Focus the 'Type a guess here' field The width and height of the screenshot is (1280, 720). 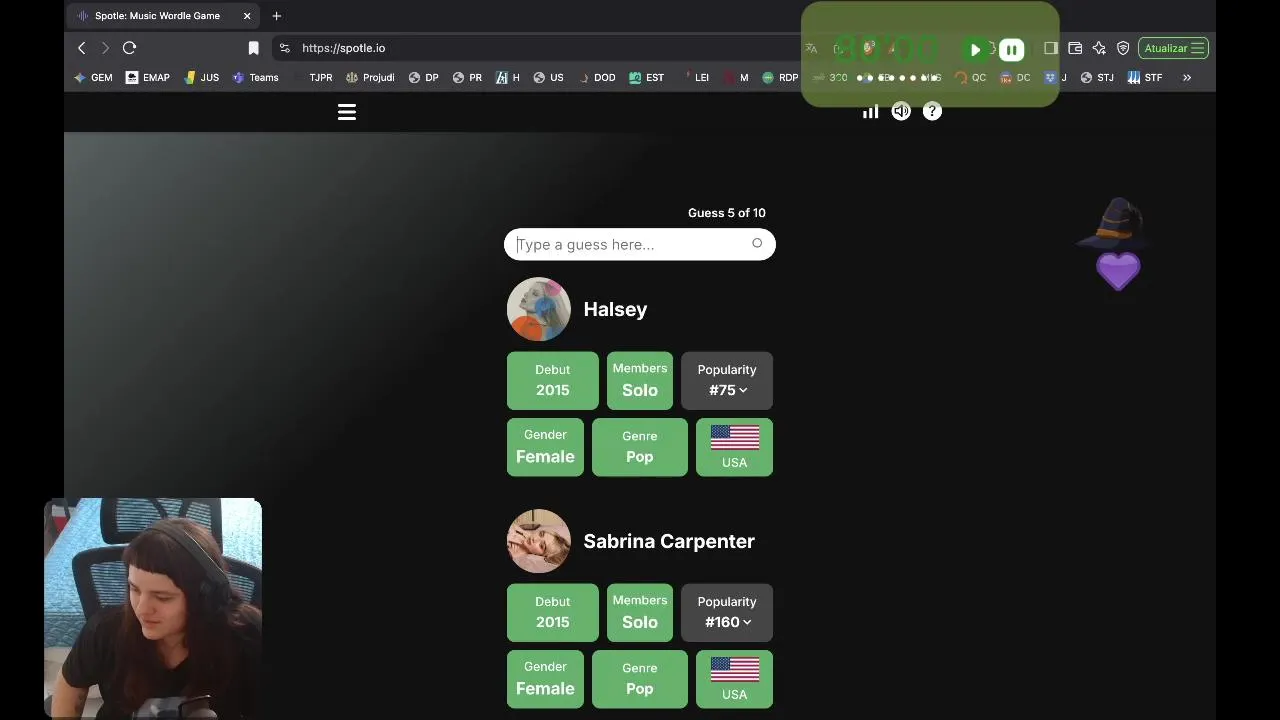[640, 244]
